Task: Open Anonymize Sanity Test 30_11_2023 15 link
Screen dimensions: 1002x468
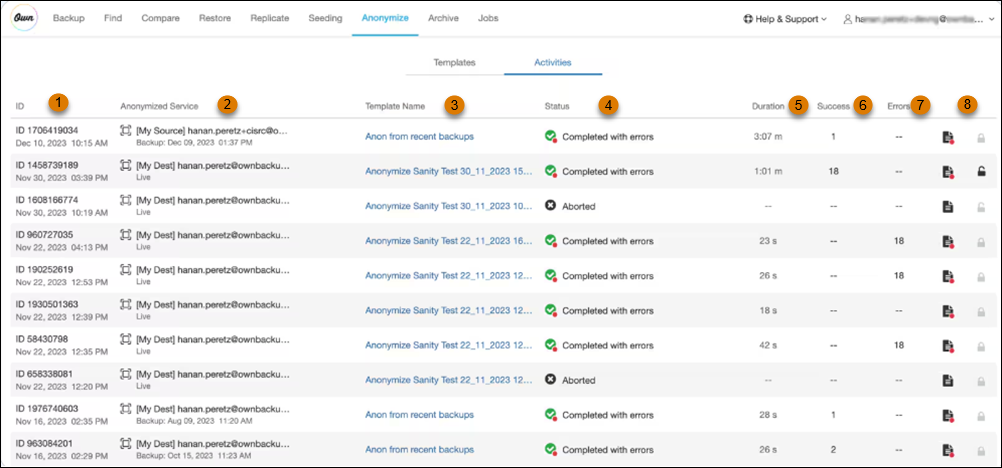Action: coord(448,171)
